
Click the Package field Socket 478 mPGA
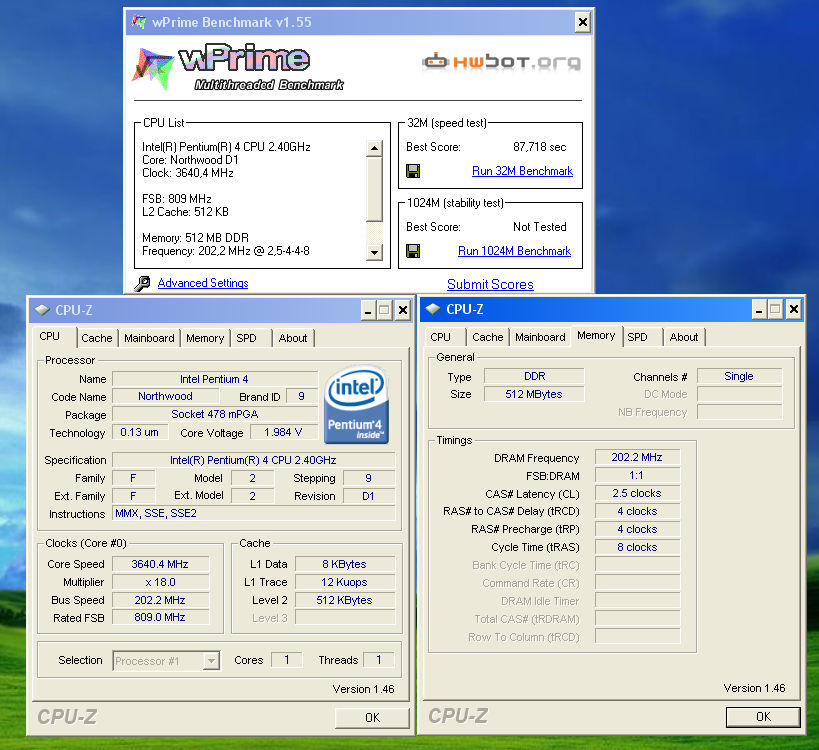coord(215,414)
